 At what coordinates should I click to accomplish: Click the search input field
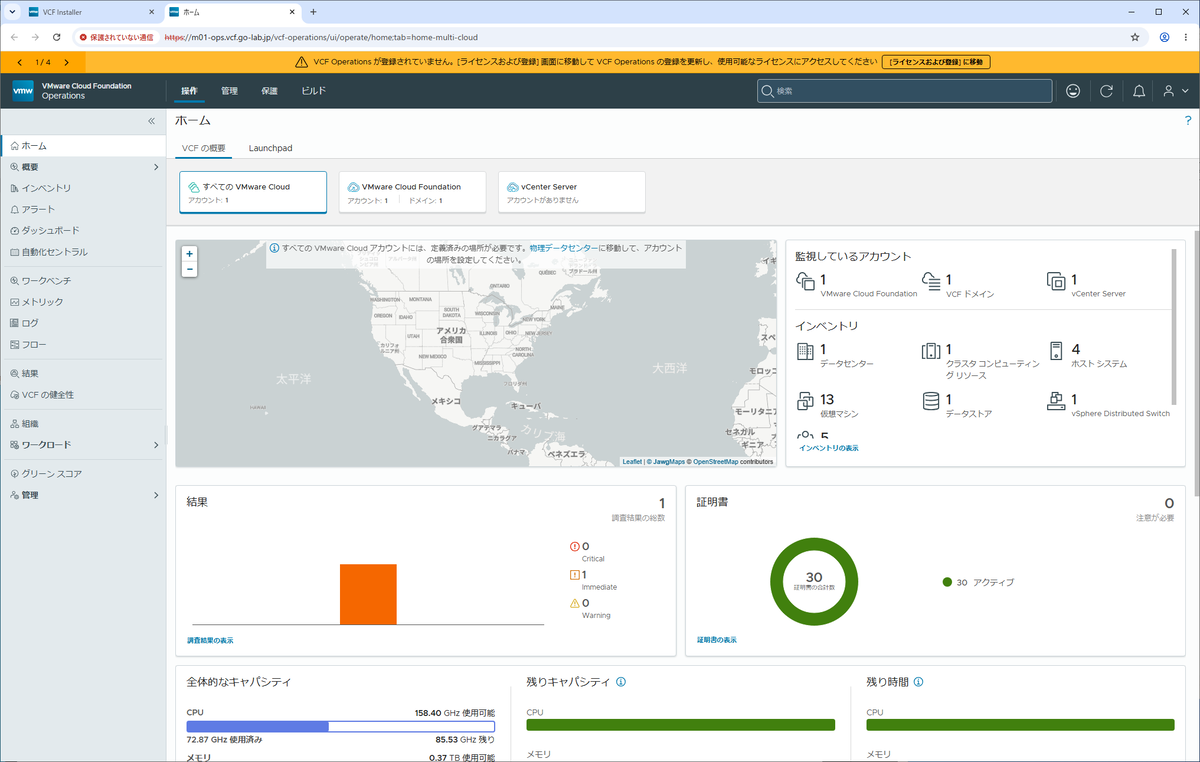pyautogui.click(x=904, y=91)
